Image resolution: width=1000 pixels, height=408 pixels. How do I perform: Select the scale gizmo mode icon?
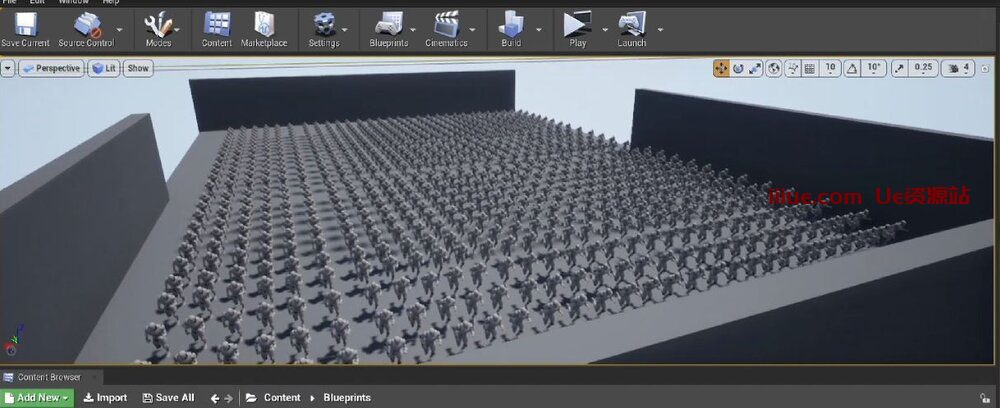(x=756, y=68)
